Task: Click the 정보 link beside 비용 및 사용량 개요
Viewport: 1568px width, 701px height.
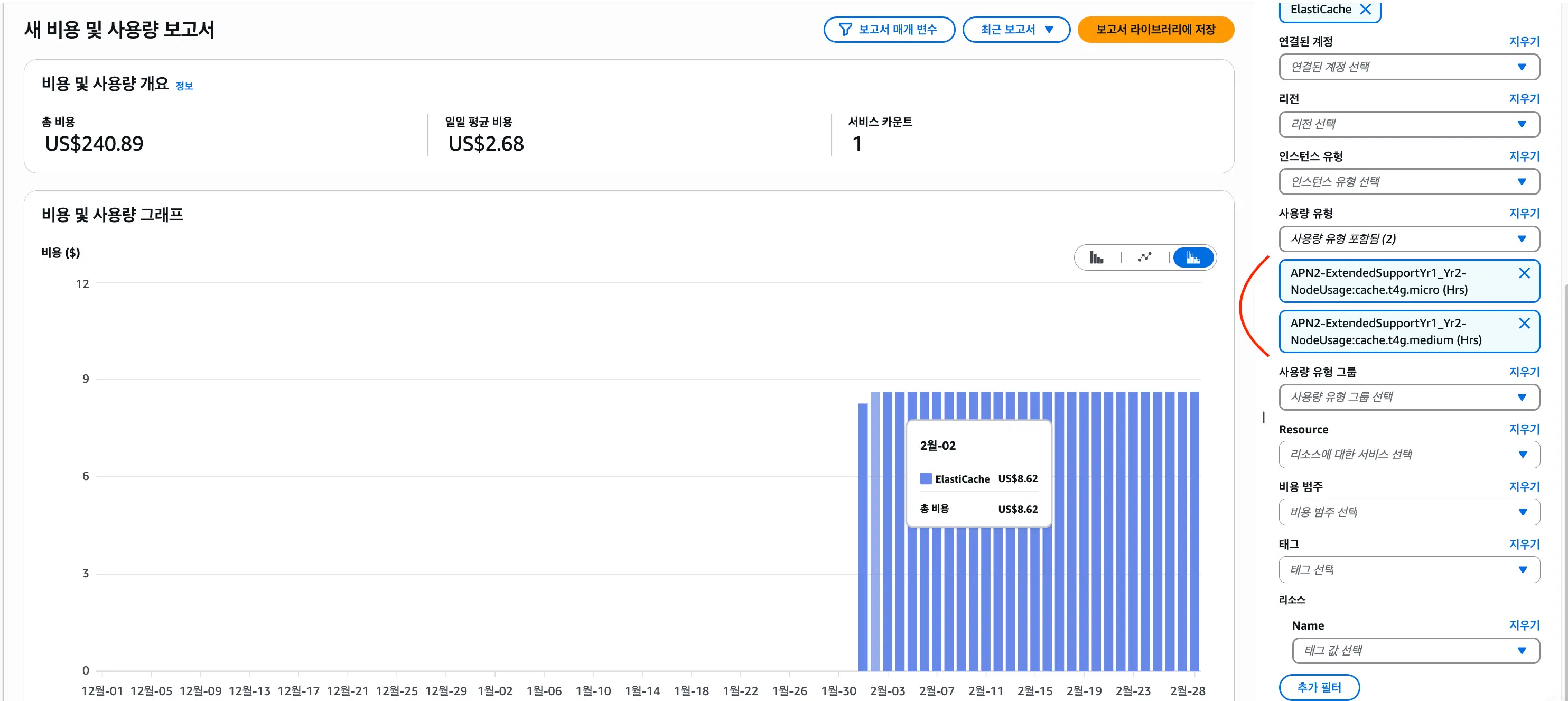Action: (185, 86)
